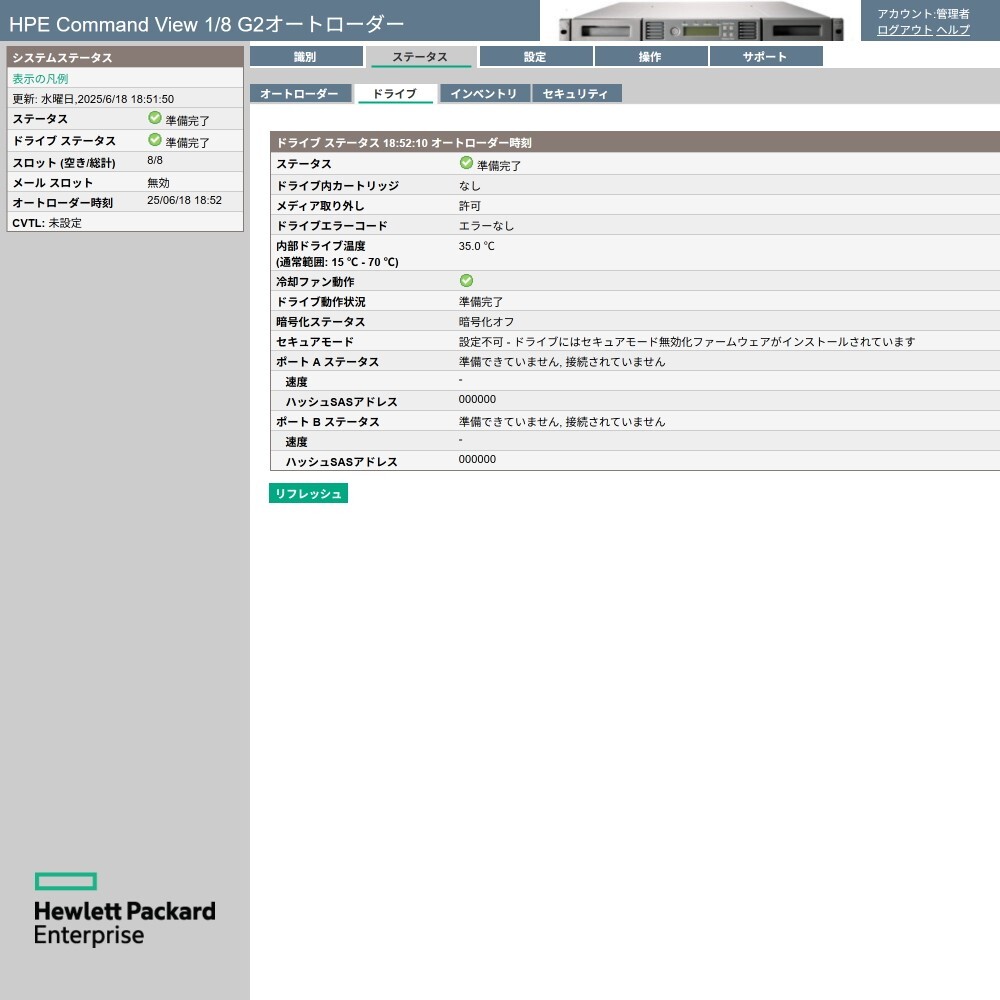Click the ドライブ ステータス green check icon
1000x1000 pixels.
(x=154, y=139)
